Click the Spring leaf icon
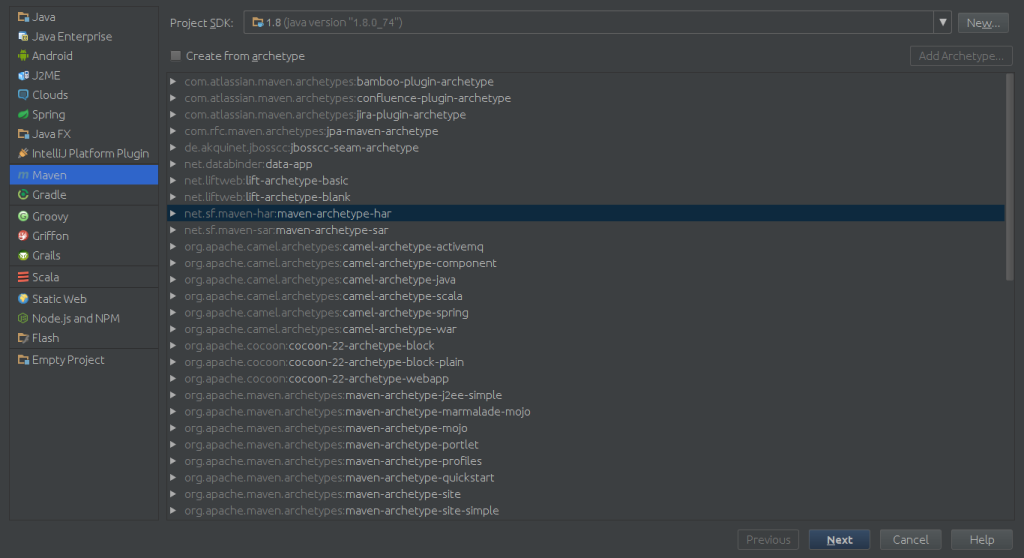Image resolution: width=1024 pixels, height=558 pixels. click(23, 115)
